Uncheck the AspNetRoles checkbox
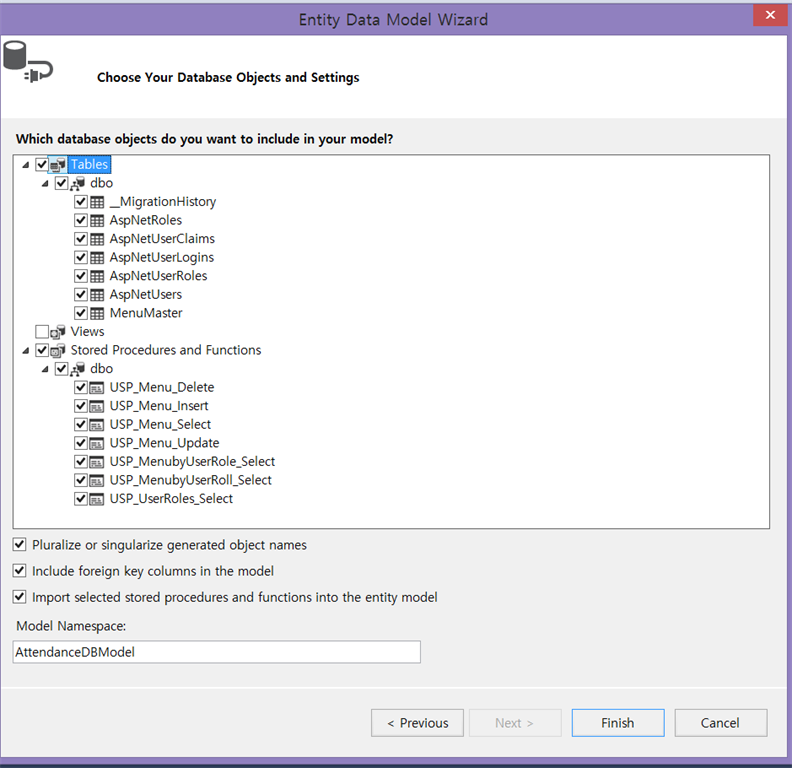 (81, 221)
